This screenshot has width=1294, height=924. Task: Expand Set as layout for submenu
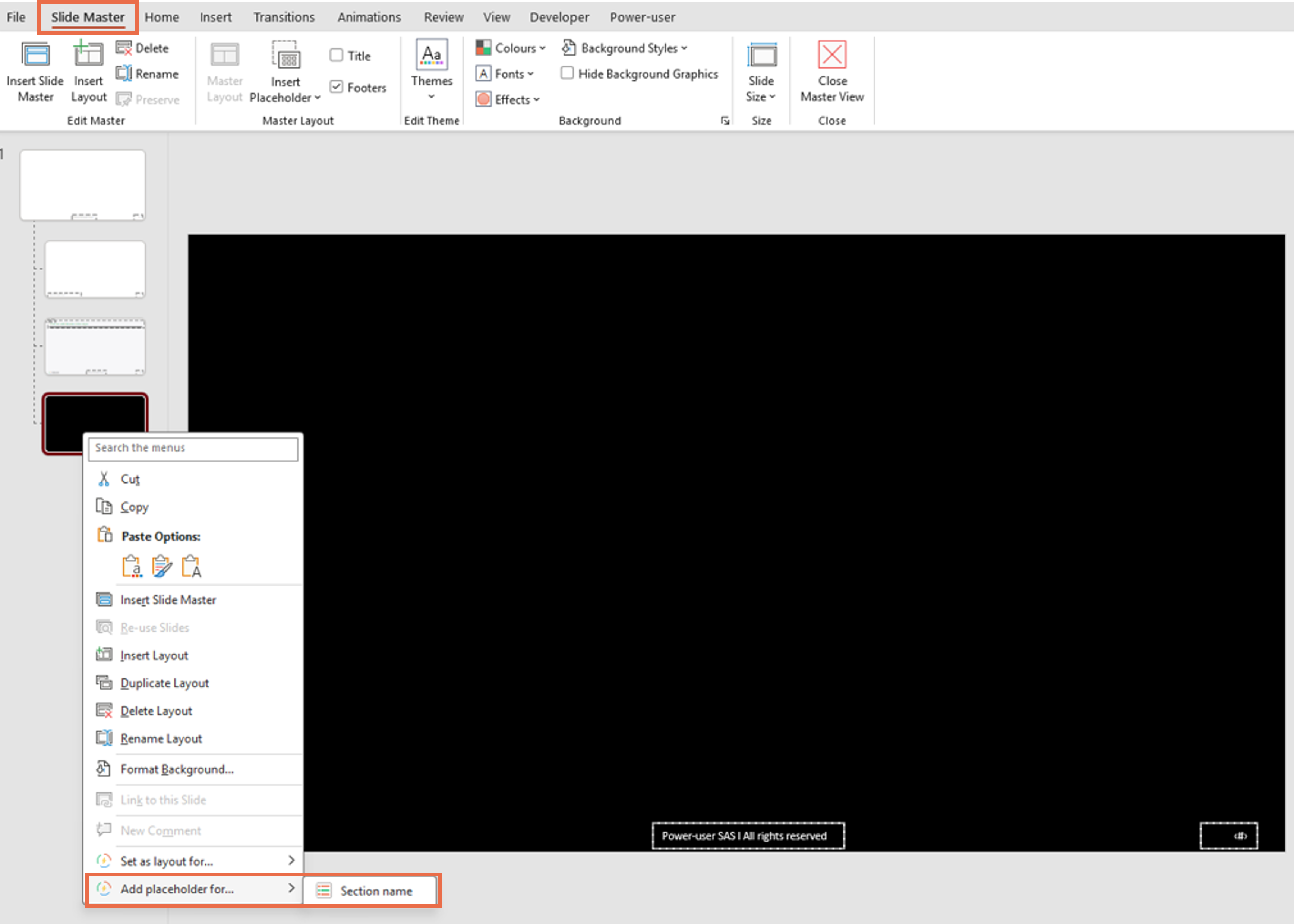(x=291, y=860)
